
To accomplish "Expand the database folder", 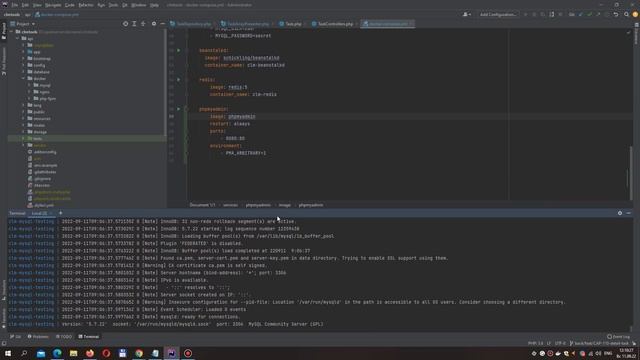I will coord(23,72).
